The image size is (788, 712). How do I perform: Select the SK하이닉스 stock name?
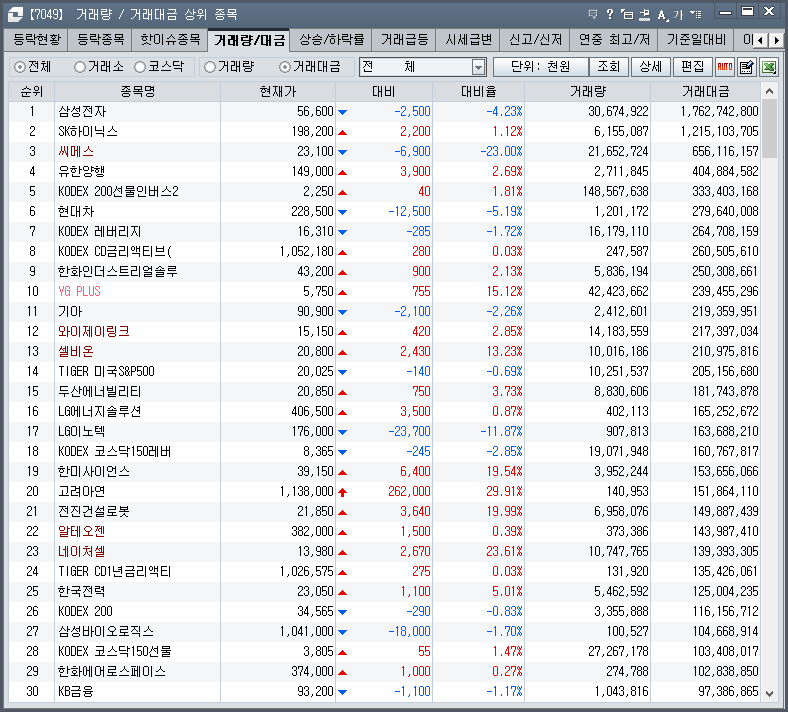click(88, 132)
